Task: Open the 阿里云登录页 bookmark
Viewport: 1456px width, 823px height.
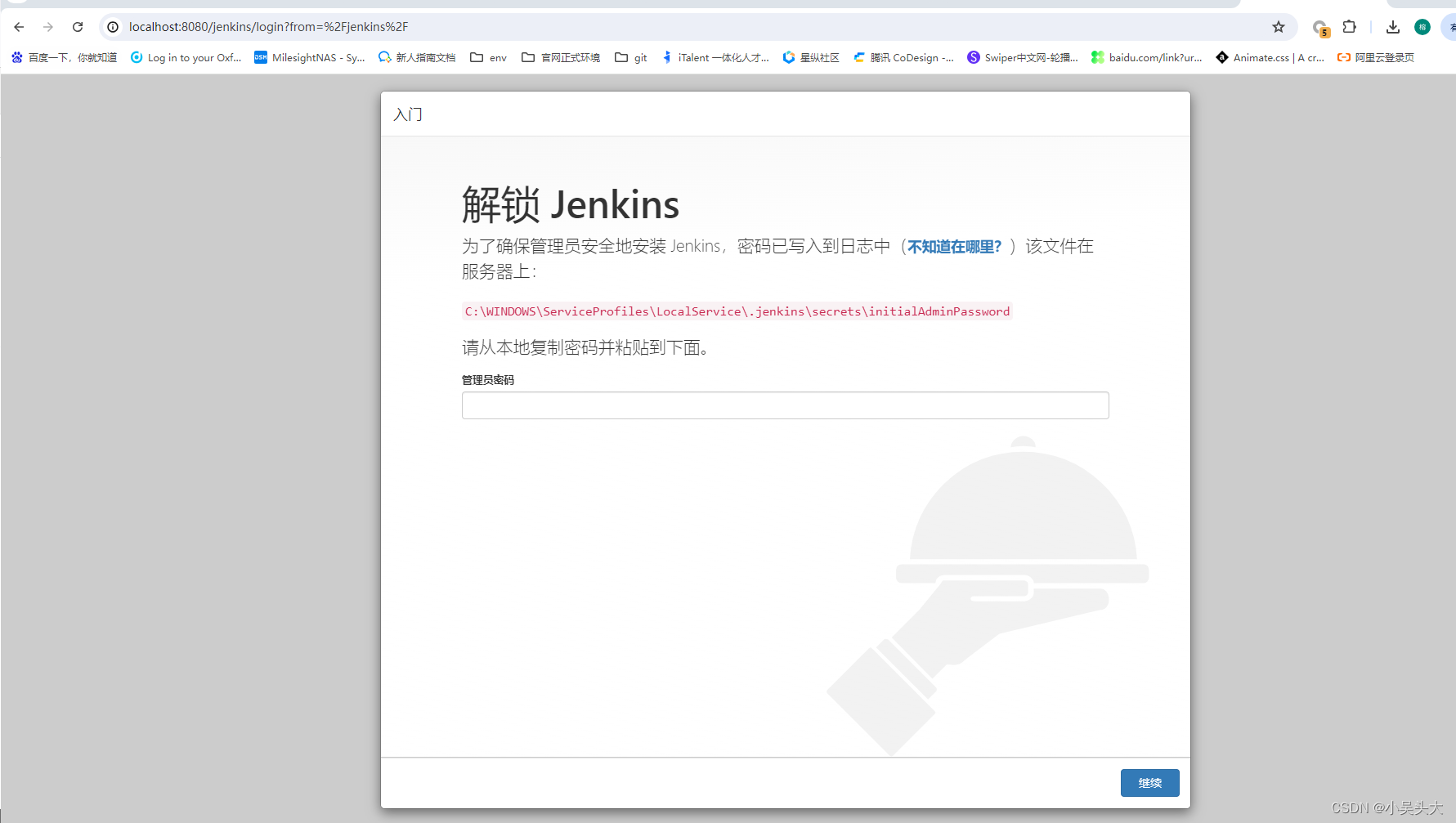Action: (1376, 57)
